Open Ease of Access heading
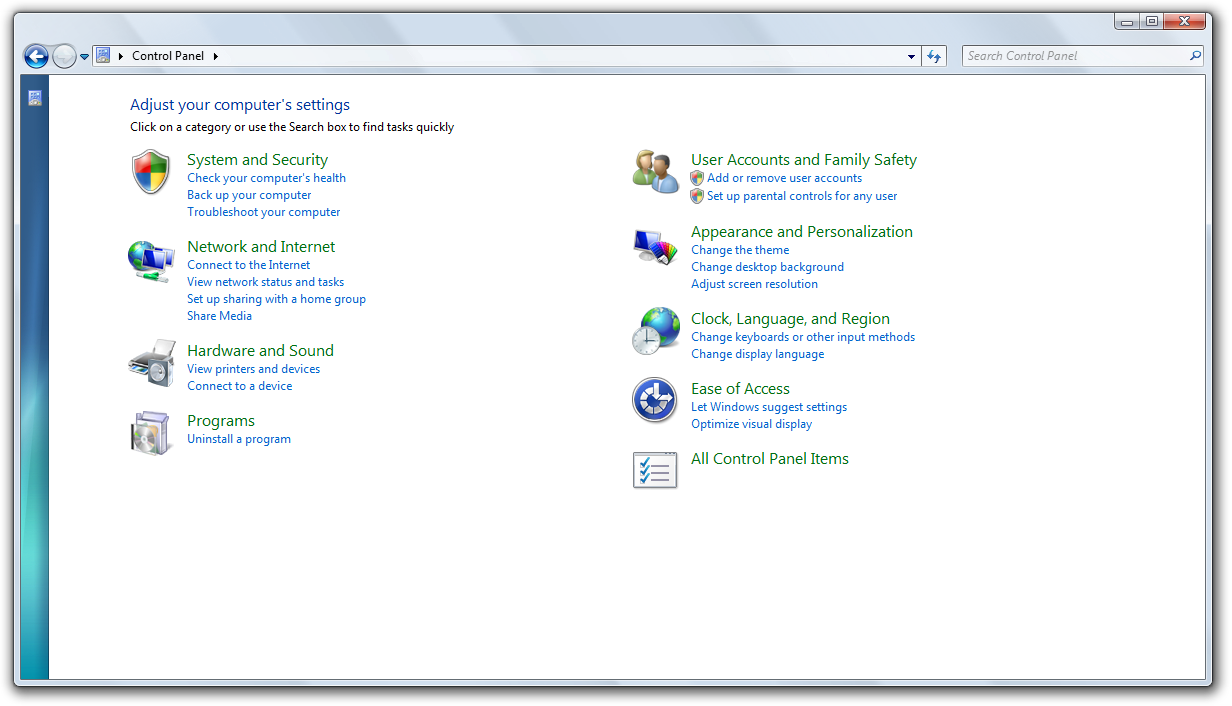1232x706 pixels. click(x=740, y=388)
